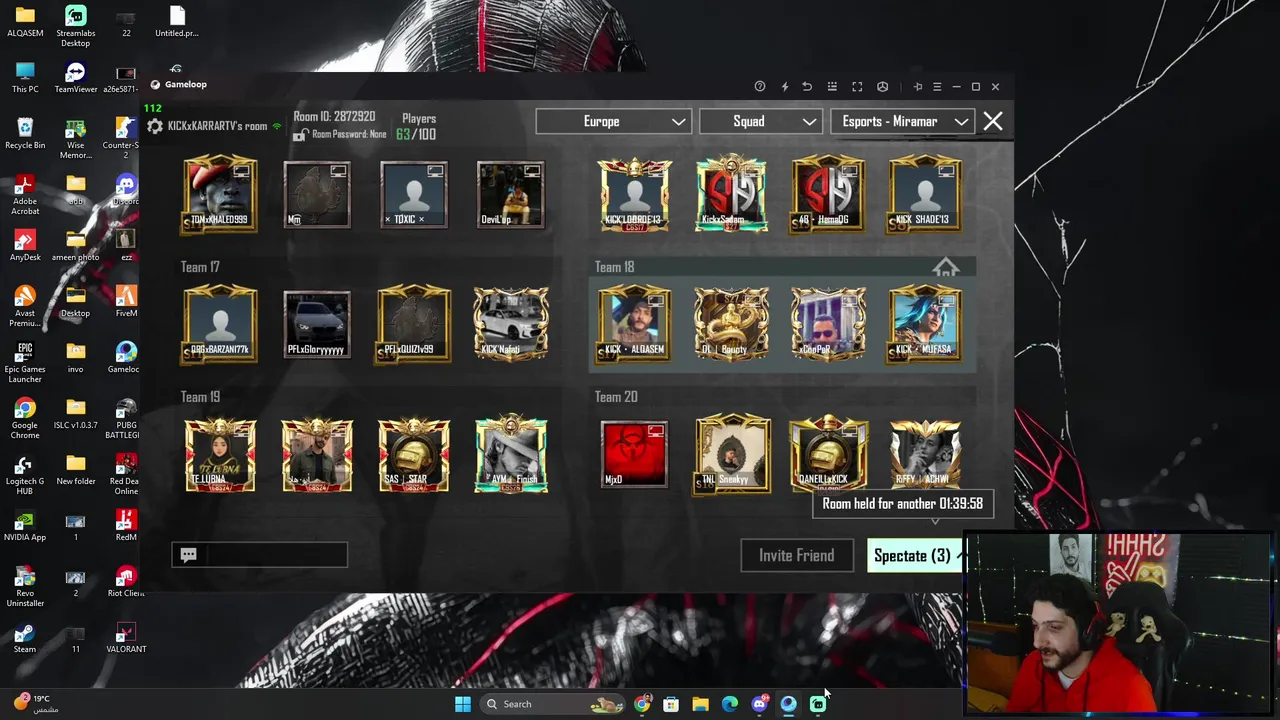Open Gameloop help question-mark icon

pyautogui.click(x=760, y=87)
